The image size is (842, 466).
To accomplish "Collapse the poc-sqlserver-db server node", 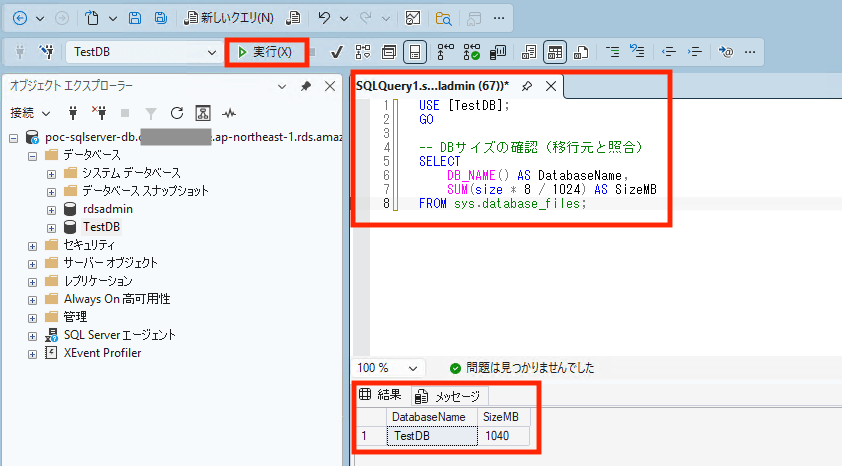I will click(13, 138).
